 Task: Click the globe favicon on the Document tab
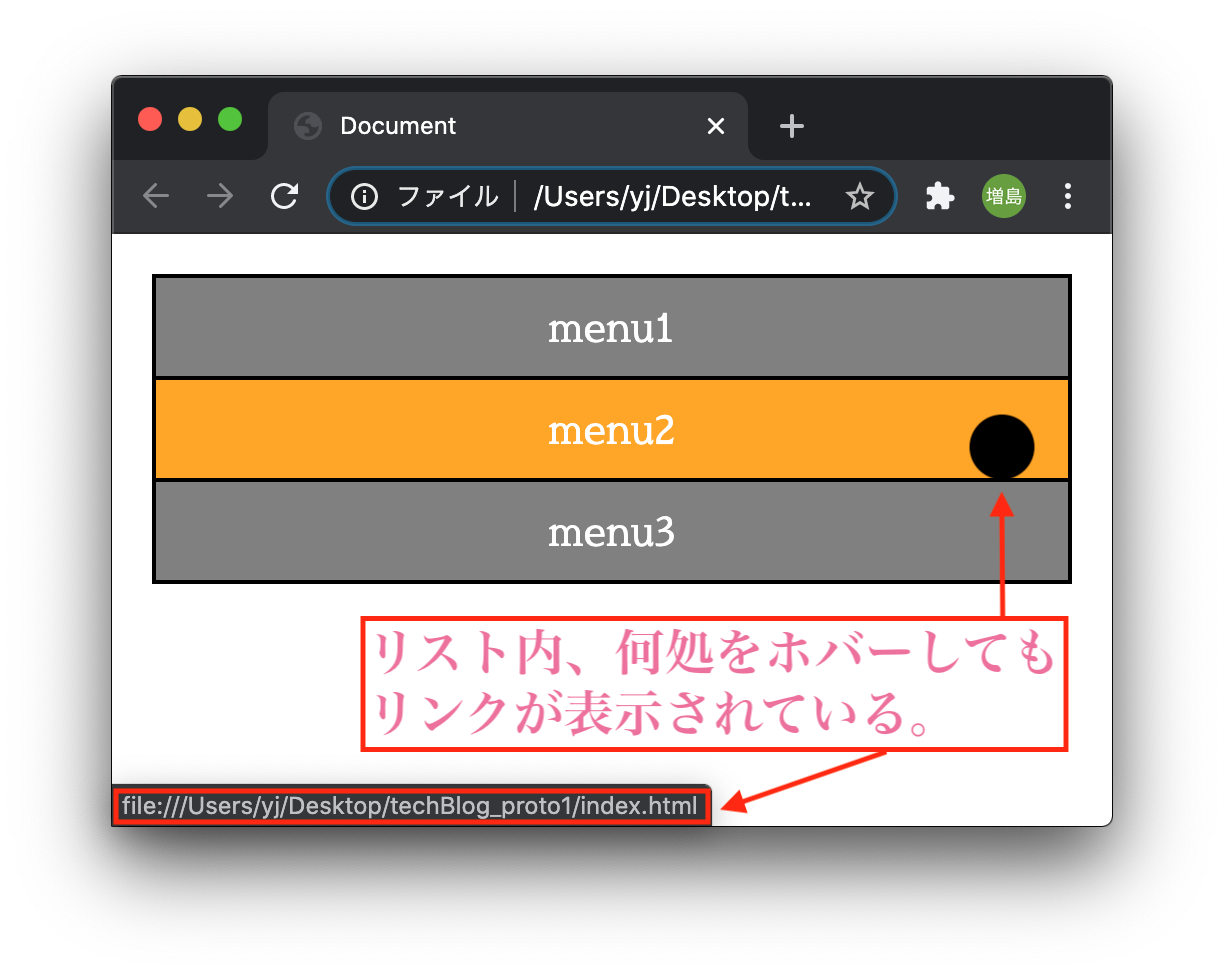point(307,126)
